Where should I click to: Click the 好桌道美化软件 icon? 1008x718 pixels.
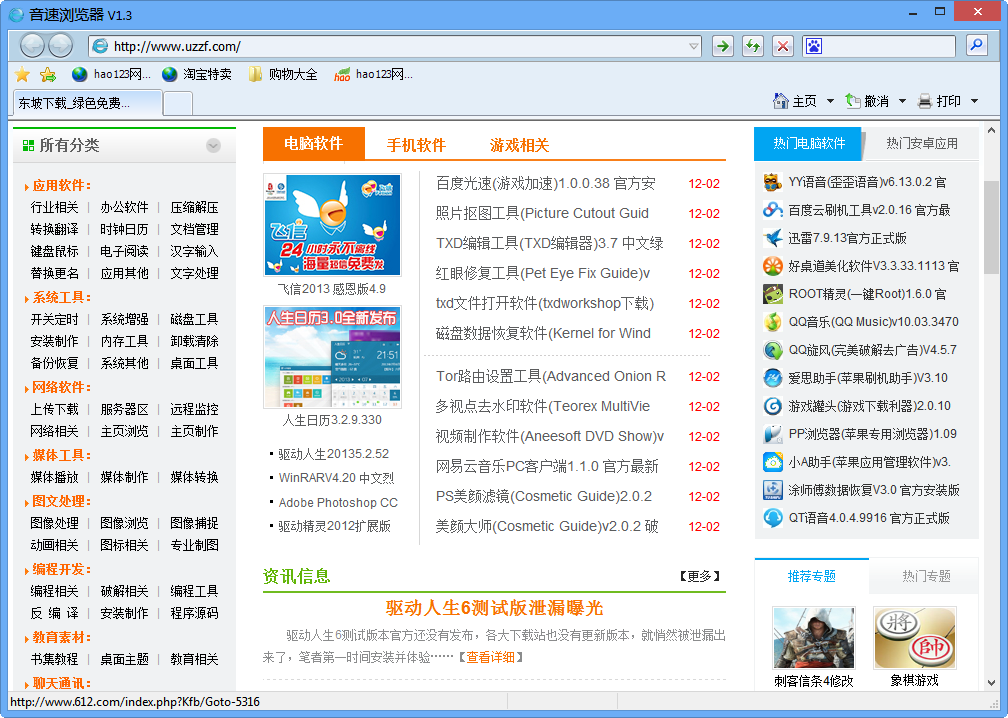tap(773, 266)
